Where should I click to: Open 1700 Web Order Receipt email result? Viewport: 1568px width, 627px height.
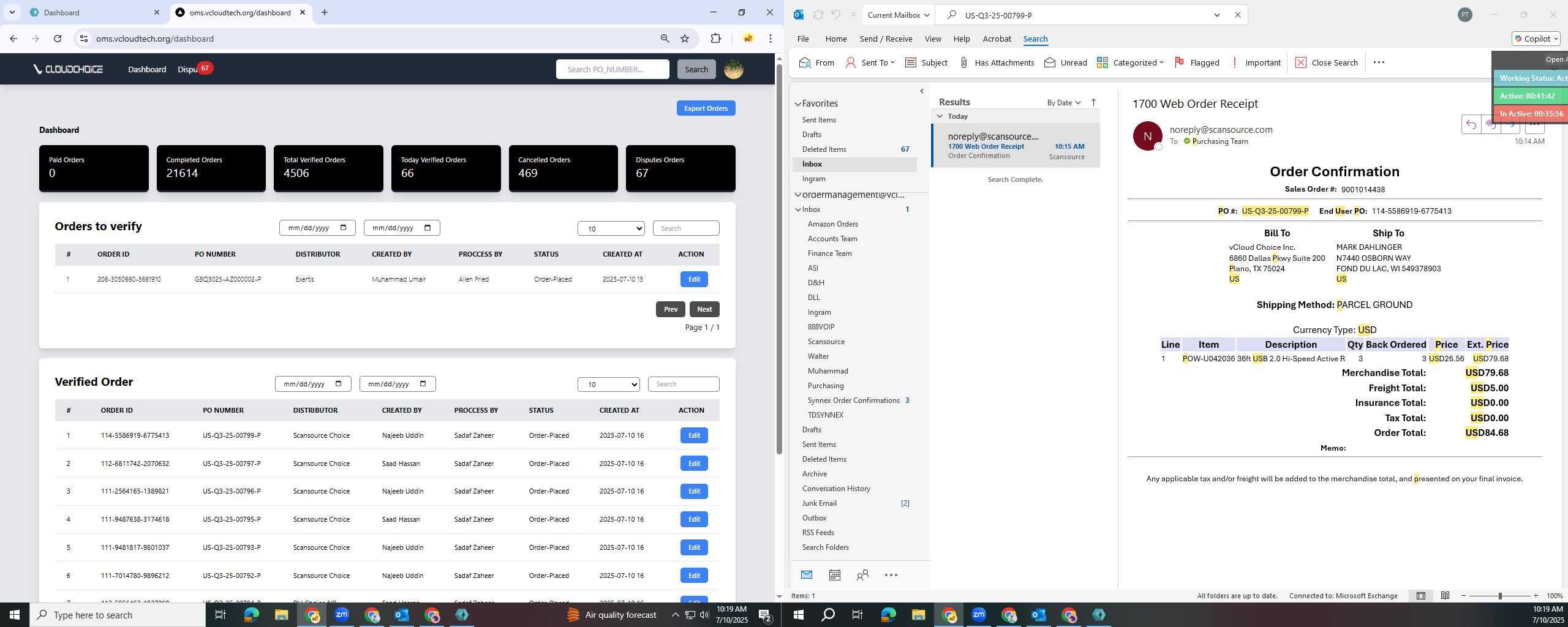point(1016,146)
